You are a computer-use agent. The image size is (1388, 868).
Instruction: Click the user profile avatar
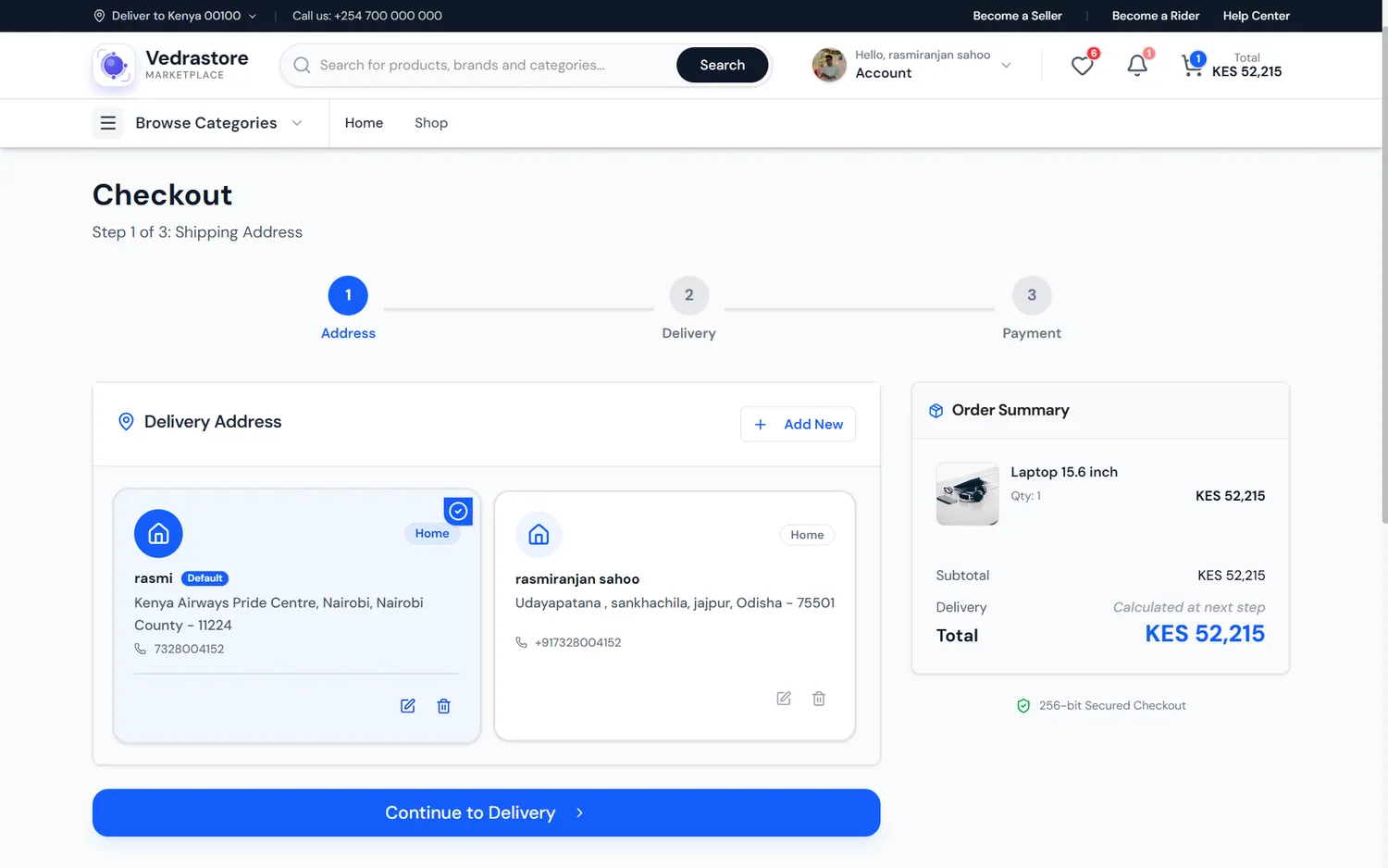[829, 65]
